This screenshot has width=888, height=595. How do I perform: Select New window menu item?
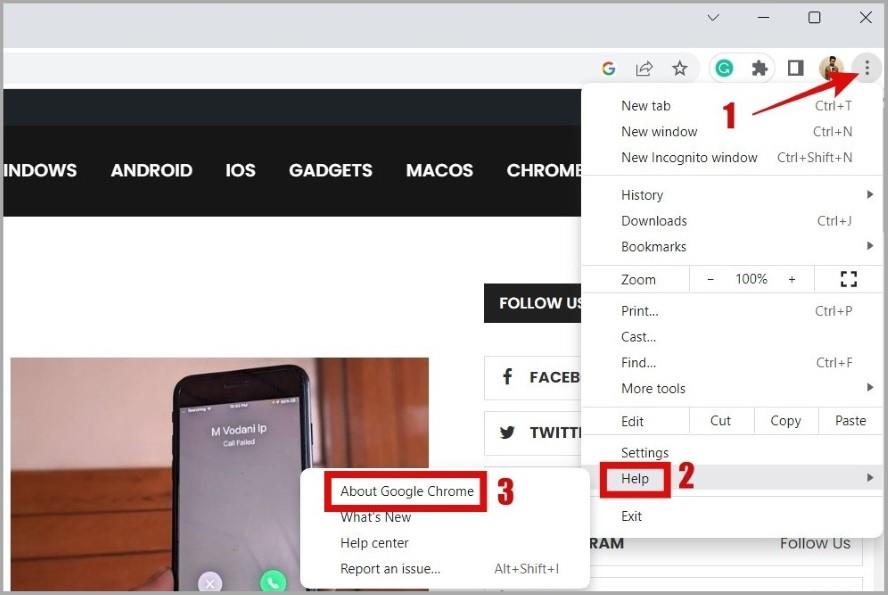732,131
